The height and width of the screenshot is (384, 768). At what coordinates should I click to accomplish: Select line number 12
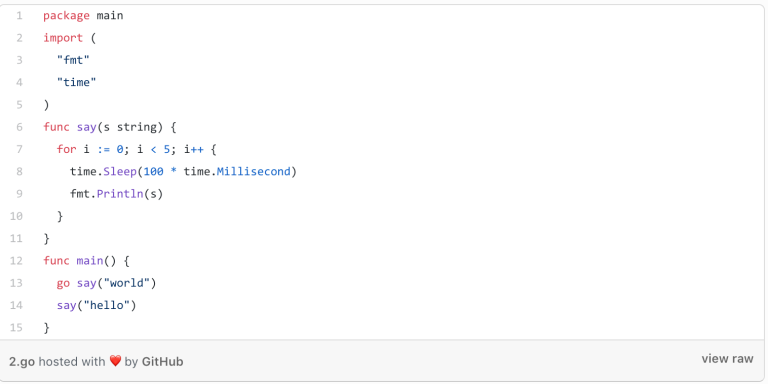[16, 261]
